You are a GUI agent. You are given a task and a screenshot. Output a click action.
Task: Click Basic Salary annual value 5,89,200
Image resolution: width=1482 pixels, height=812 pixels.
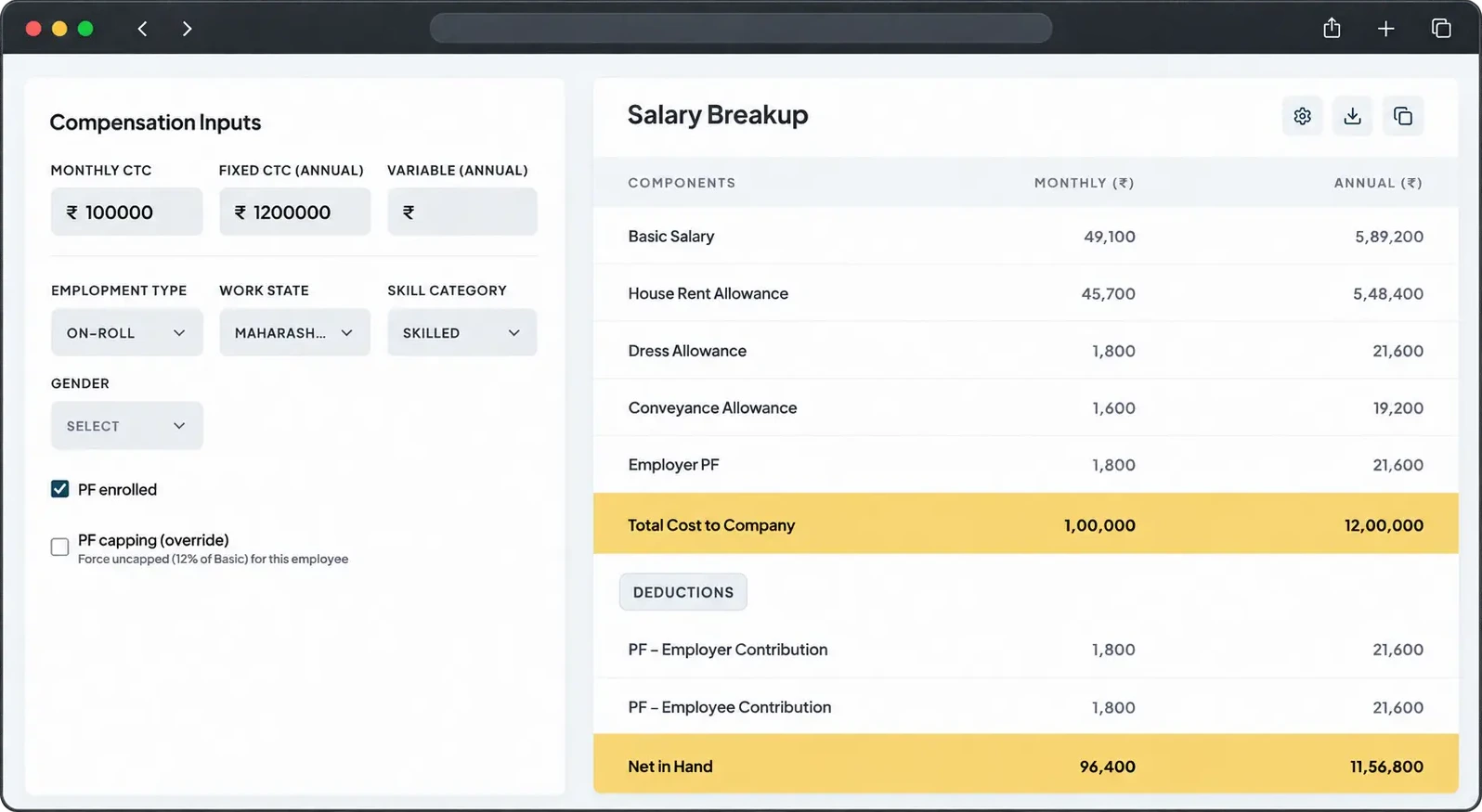tap(1388, 237)
